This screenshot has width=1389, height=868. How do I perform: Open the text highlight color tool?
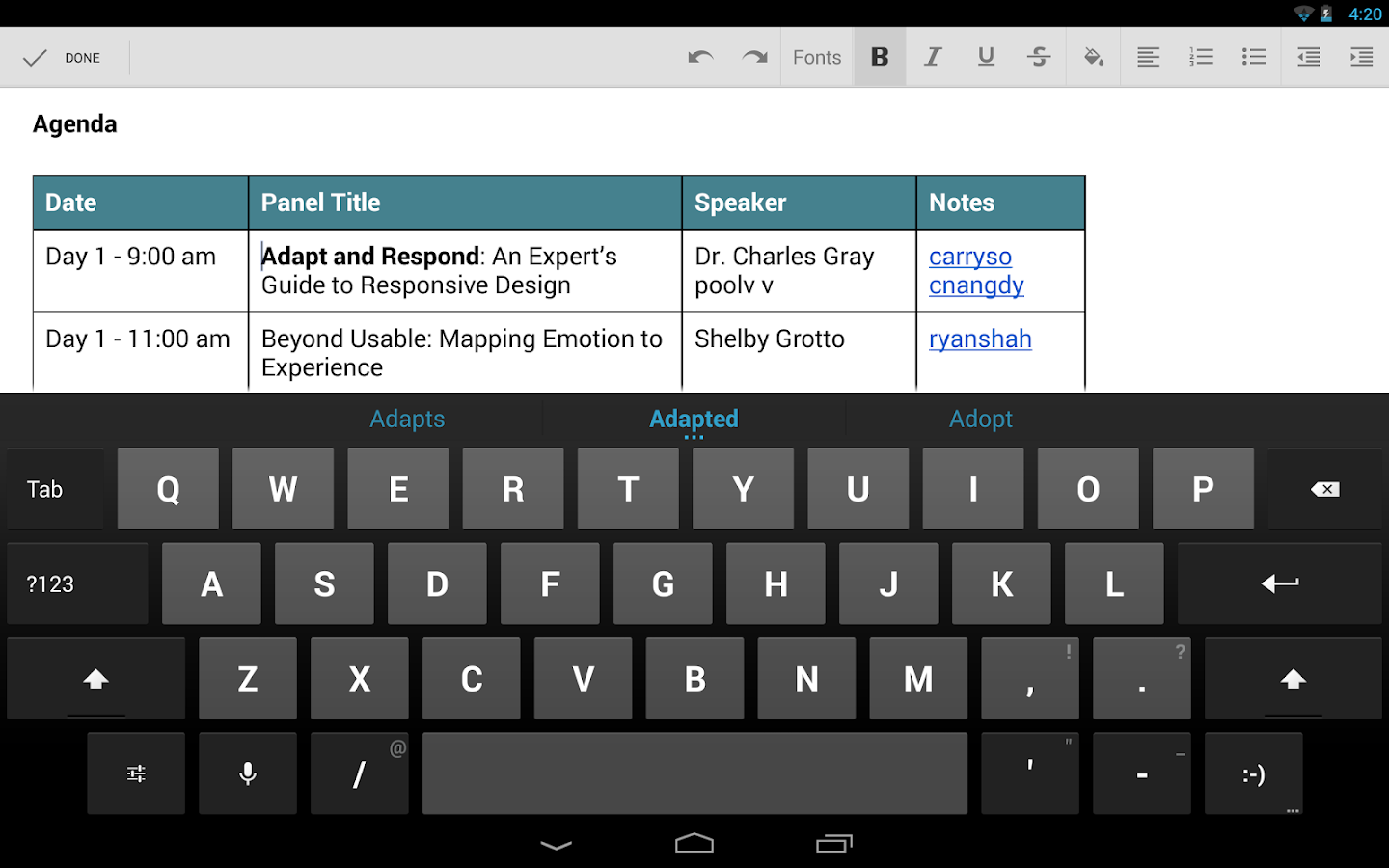coord(1093,56)
